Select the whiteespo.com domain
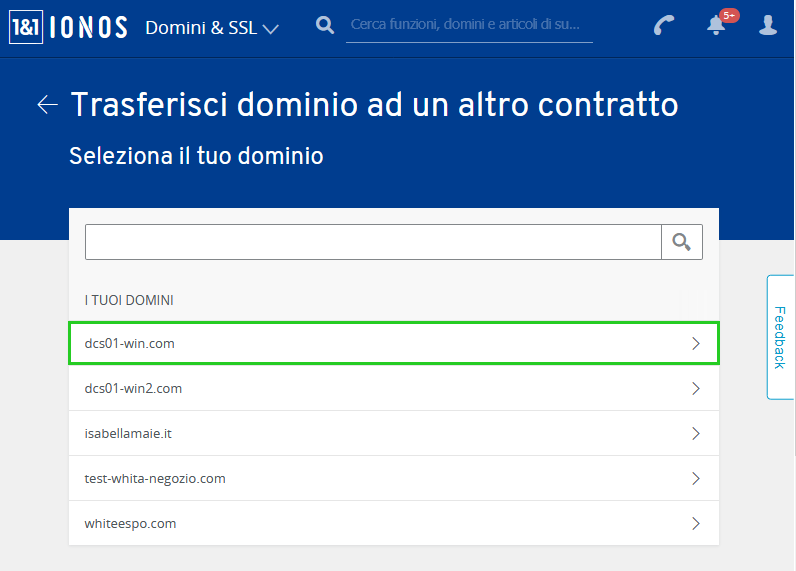 (x=394, y=523)
